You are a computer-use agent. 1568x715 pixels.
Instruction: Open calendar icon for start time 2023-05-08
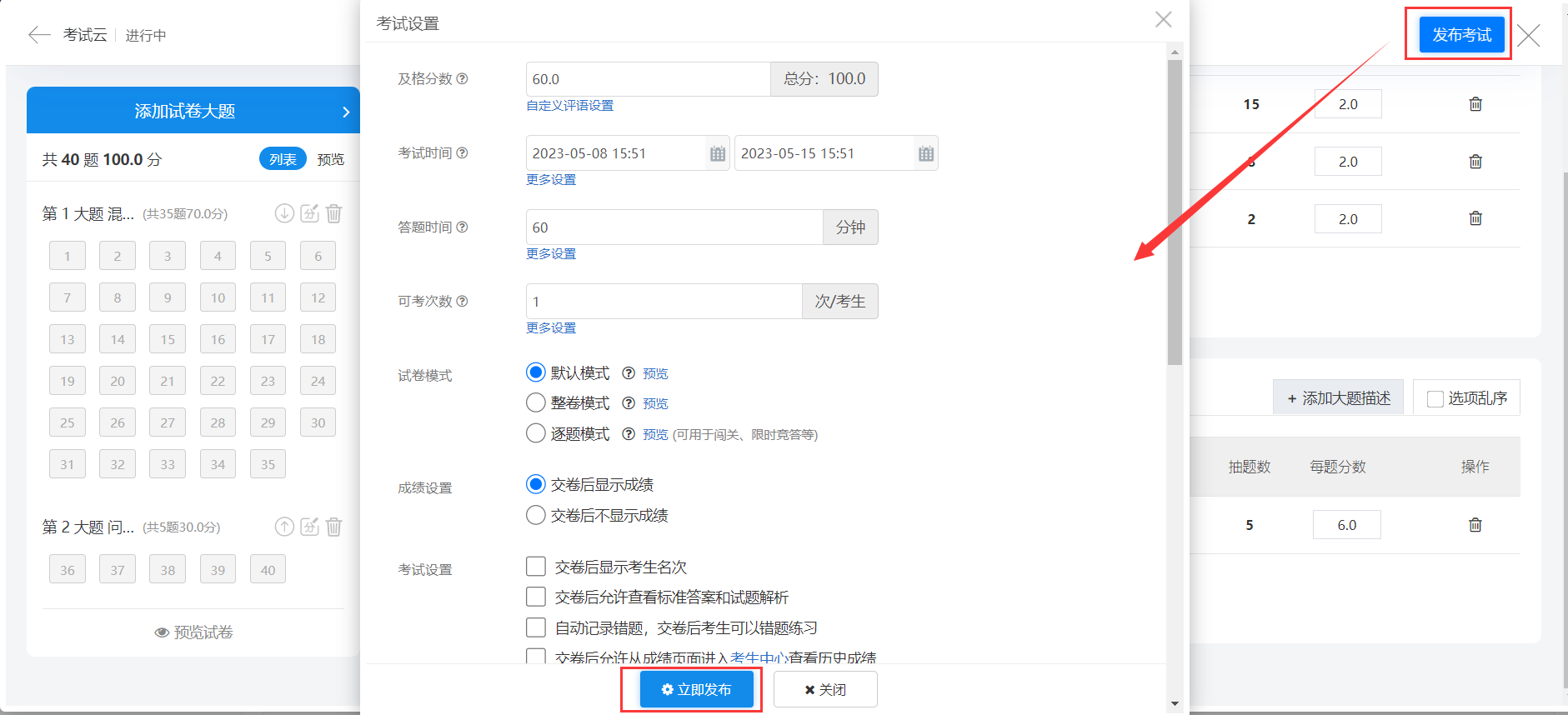(x=717, y=153)
